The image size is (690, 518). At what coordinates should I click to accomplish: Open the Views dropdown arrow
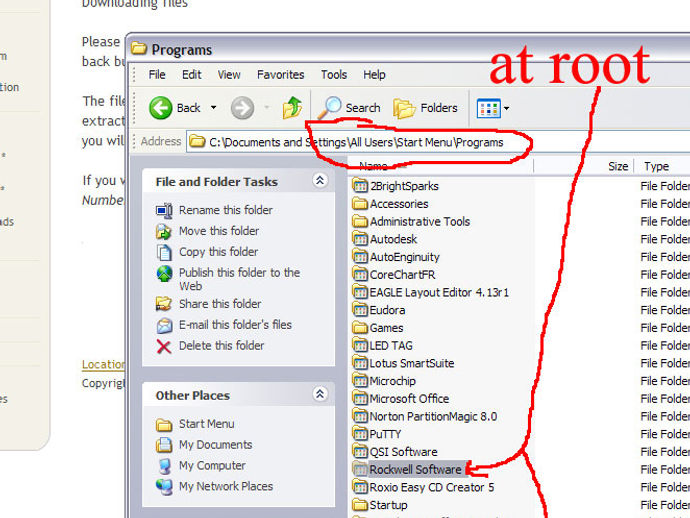(506, 108)
